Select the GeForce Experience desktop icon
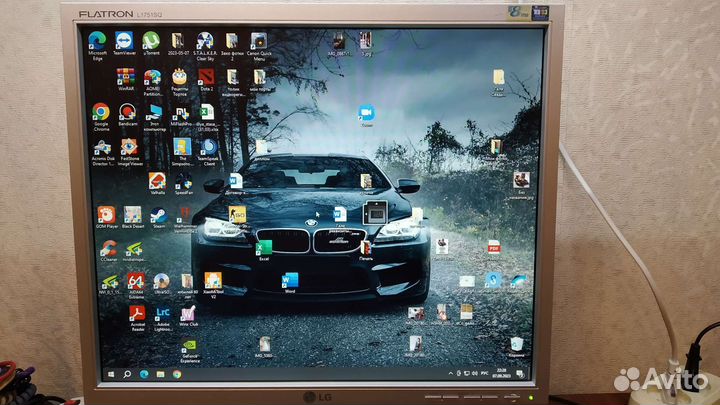 click(188, 345)
